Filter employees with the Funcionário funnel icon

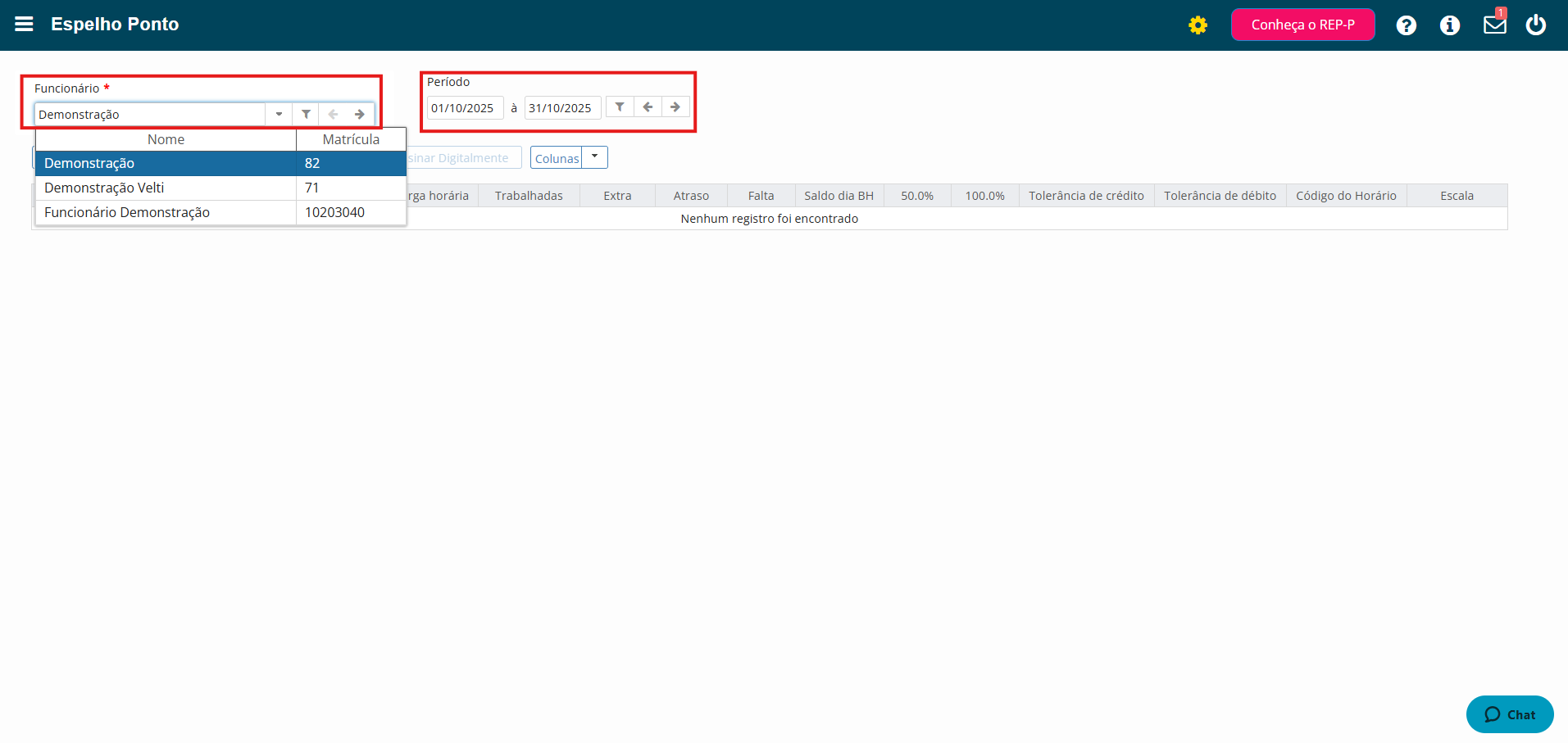point(306,115)
